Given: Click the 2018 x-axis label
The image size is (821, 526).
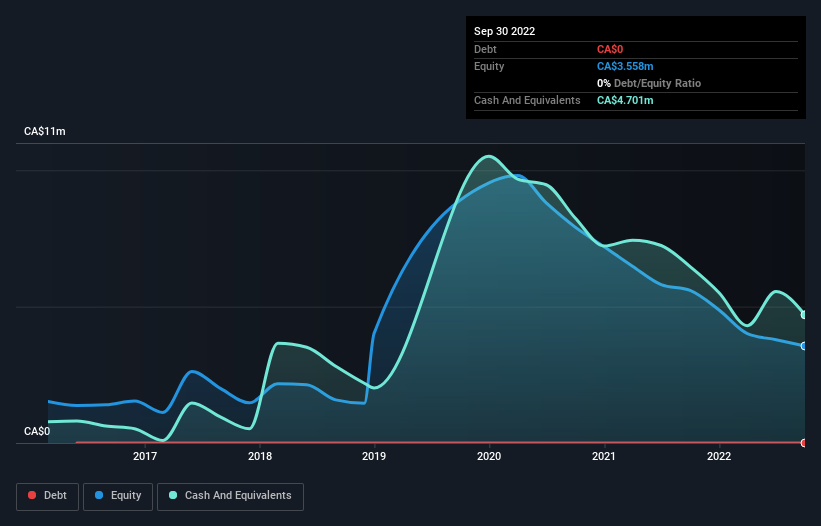Looking at the screenshot, I should click(260, 456).
